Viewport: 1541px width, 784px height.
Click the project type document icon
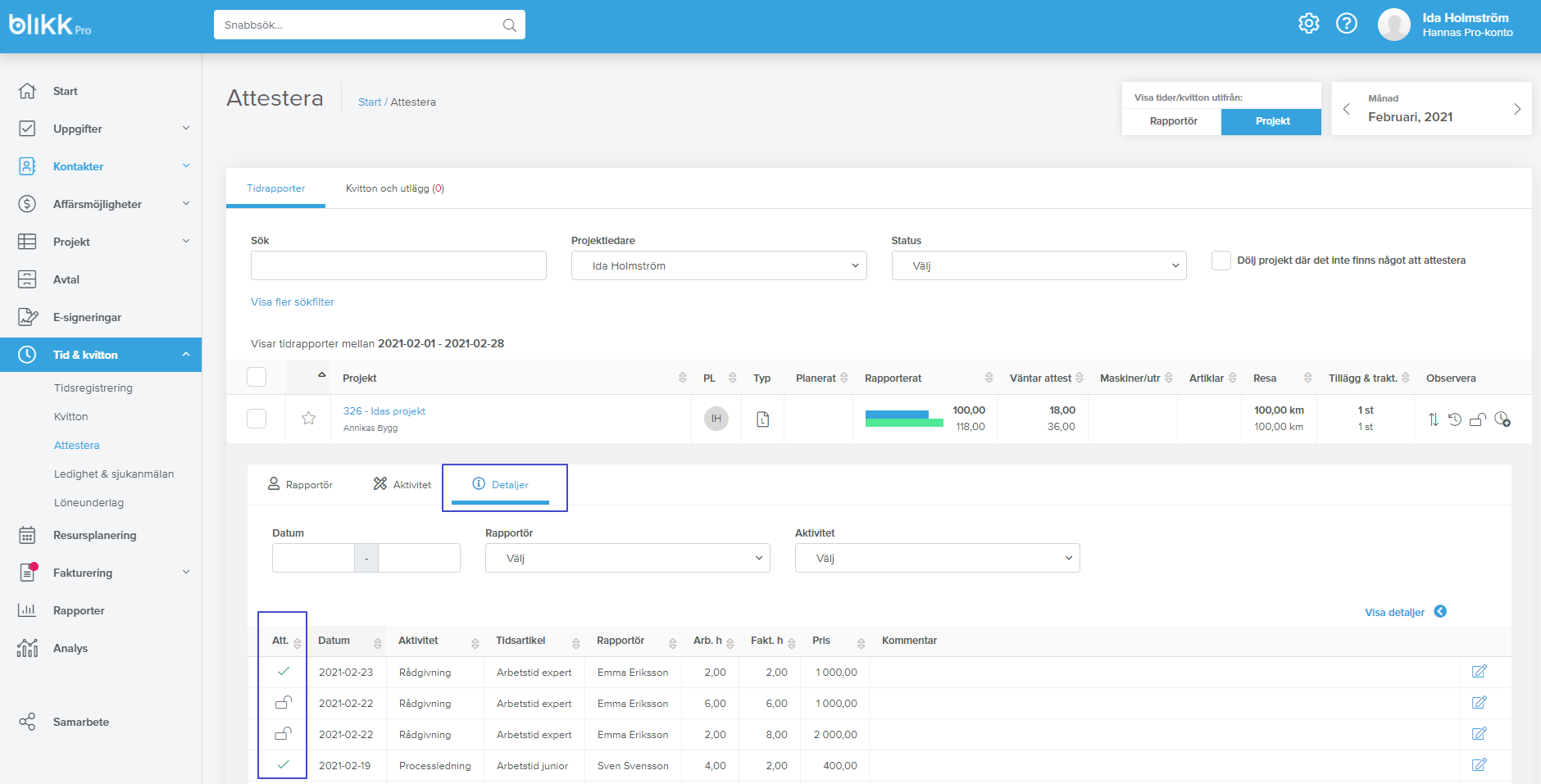point(763,419)
